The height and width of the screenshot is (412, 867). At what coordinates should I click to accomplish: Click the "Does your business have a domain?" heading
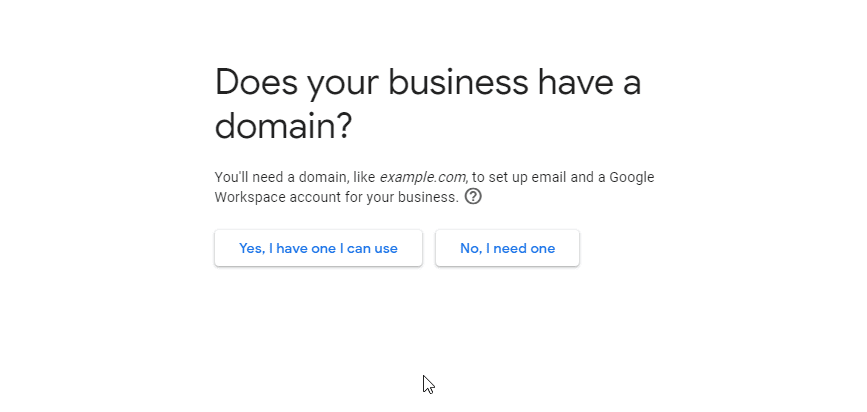428,104
